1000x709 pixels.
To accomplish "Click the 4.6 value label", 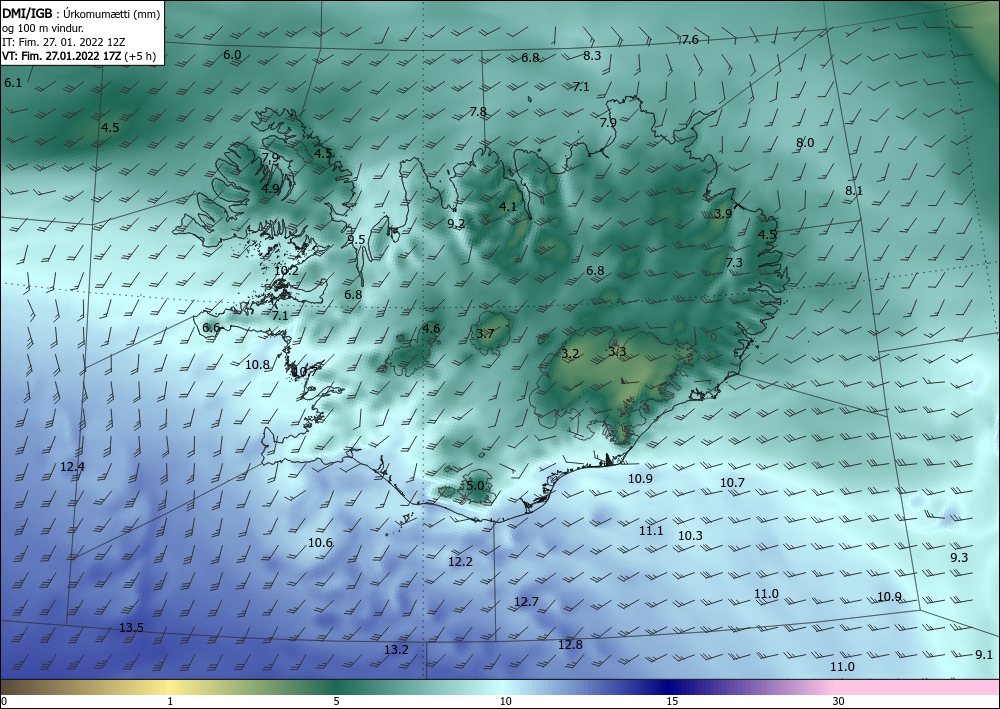I will point(432,329).
